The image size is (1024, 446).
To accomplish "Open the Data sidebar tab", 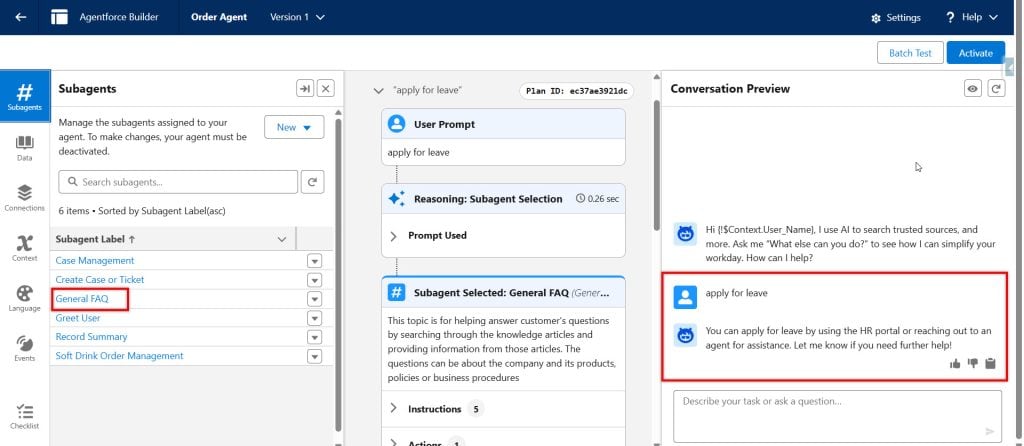I will 25,148.
